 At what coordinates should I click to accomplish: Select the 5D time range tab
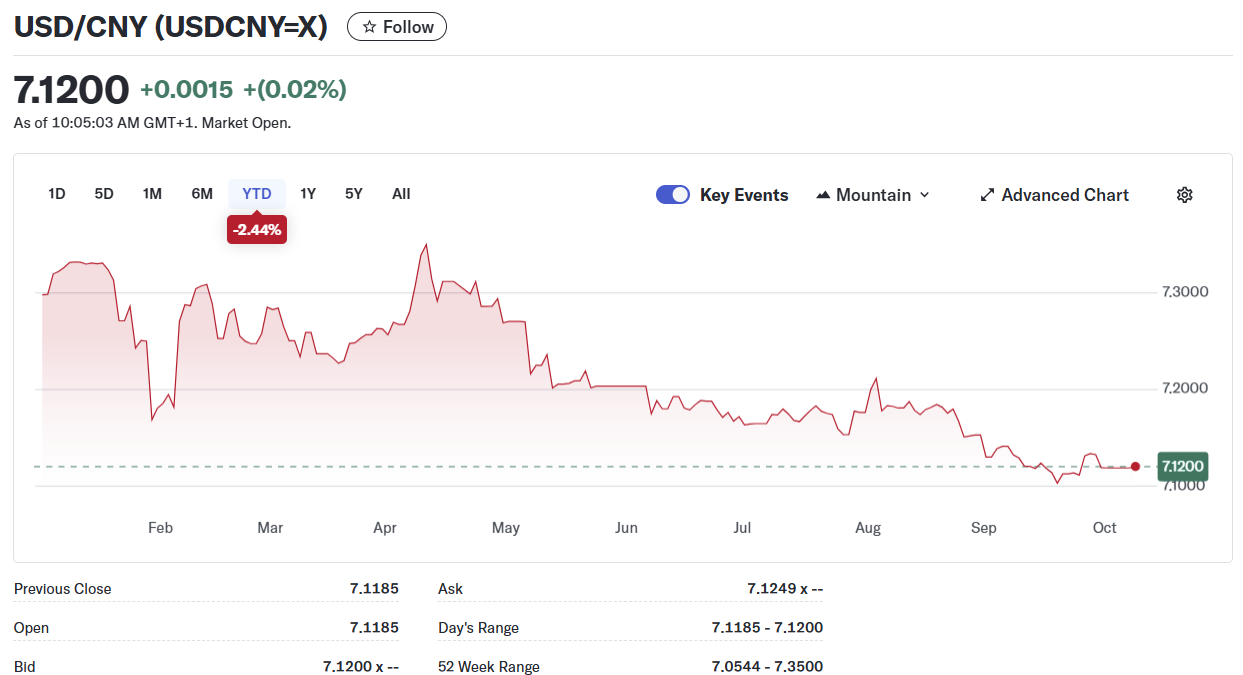click(104, 194)
